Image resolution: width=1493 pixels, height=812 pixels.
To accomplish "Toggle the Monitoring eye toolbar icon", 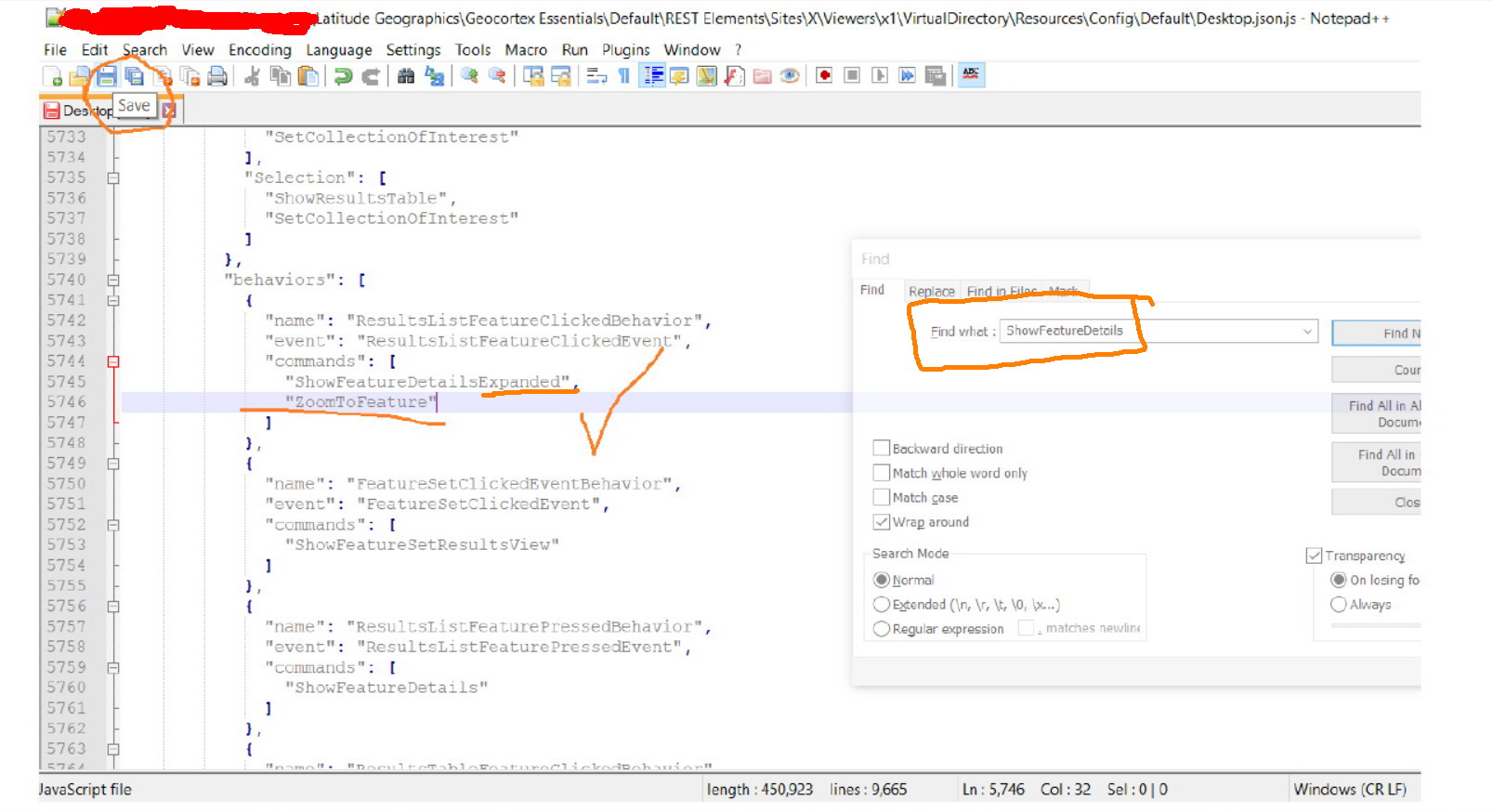I will click(790, 76).
